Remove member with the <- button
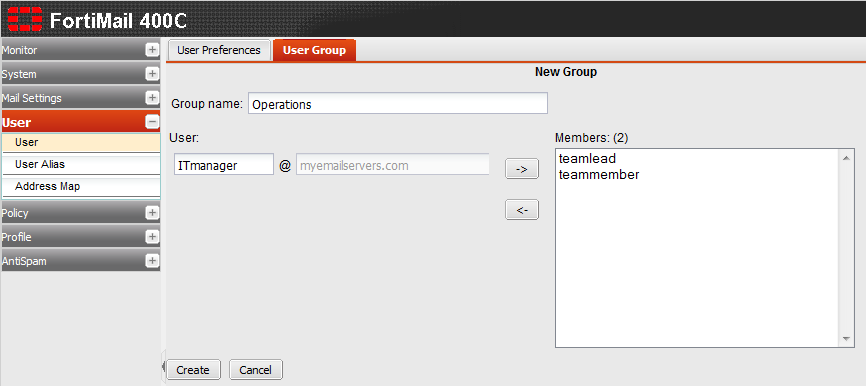This screenshot has height=386, width=866. (x=522, y=210)
